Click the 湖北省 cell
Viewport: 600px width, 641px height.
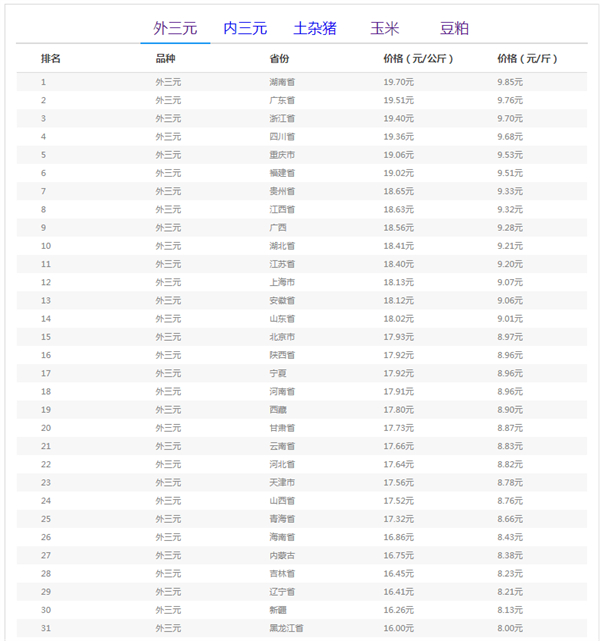(x=282, y=246)
